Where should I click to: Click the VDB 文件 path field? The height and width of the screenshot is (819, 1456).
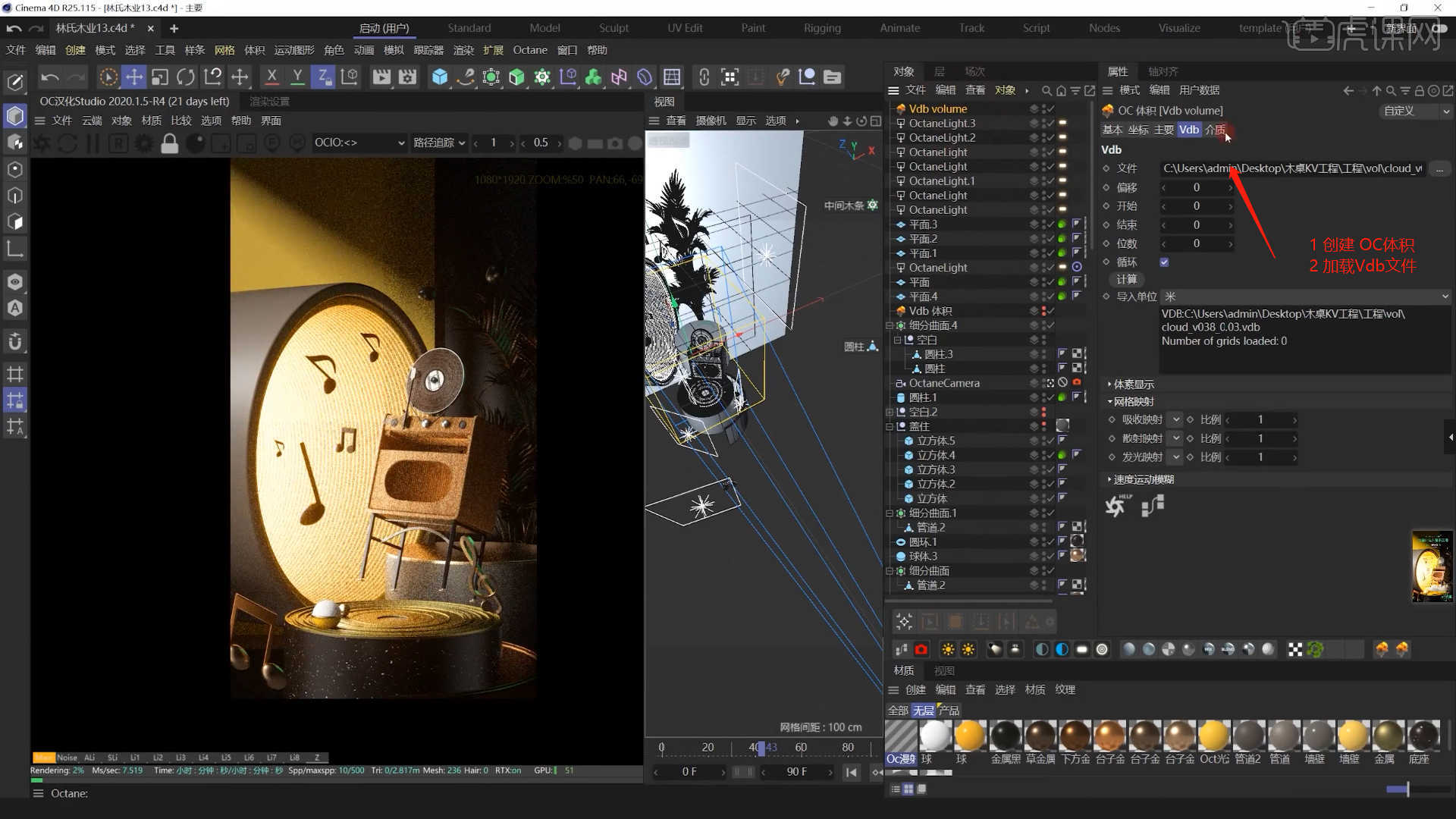tap(1292, 168)
